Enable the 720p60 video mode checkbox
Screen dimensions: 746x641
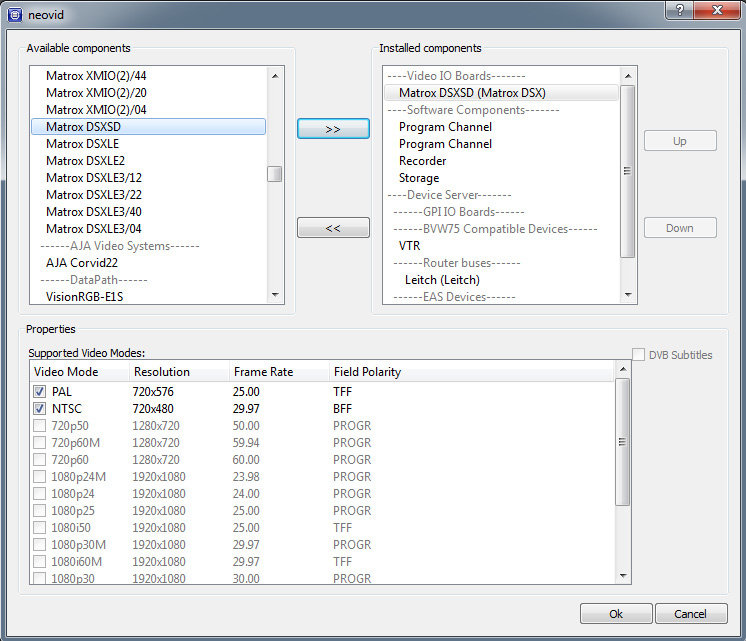[39, 460]
